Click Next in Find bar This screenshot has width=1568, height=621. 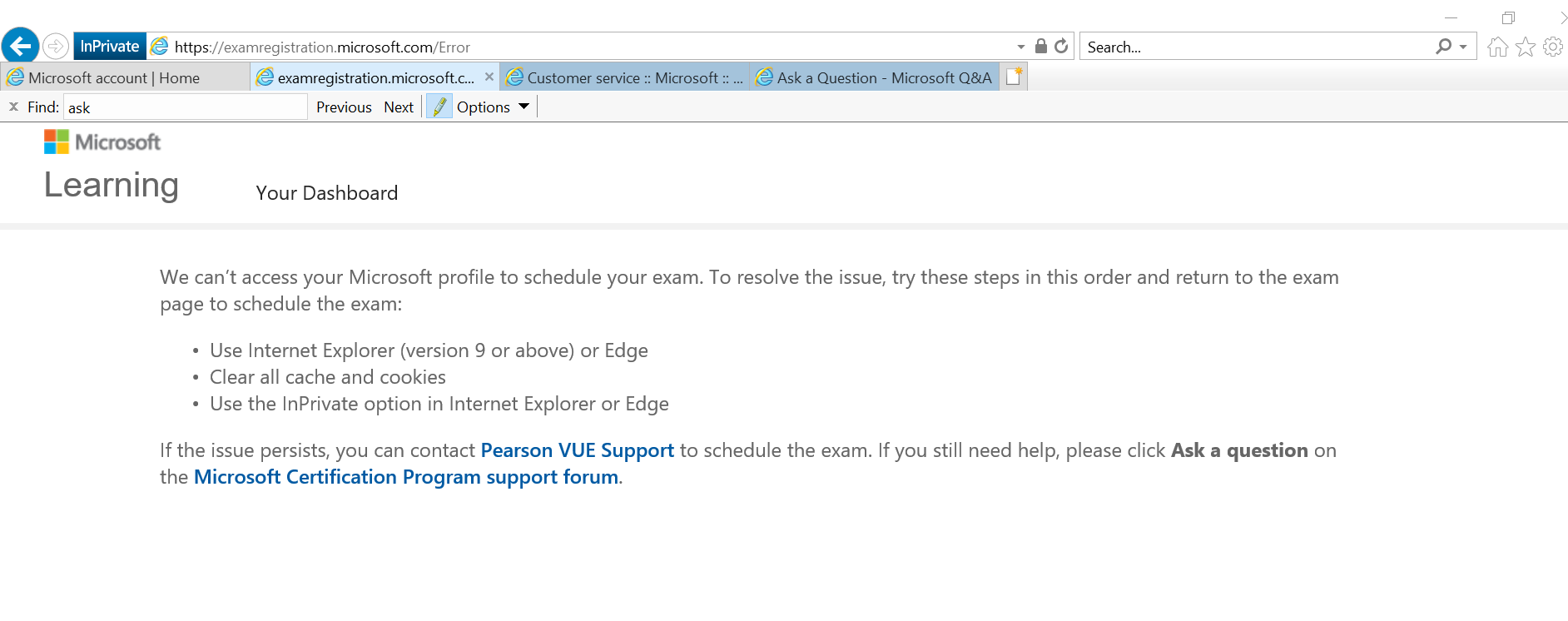point(399,107)
